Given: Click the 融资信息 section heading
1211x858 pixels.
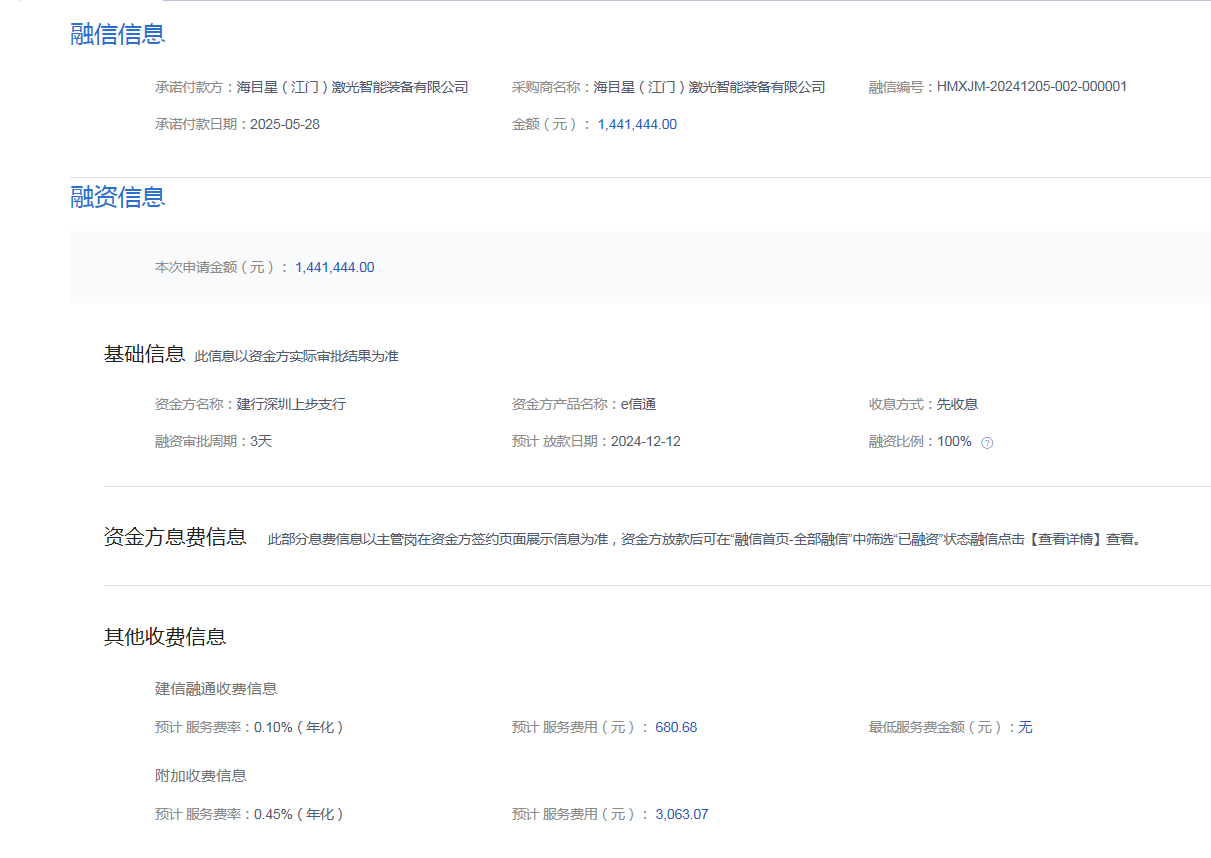Looking at the screenshot, I should click(x=117, y=197).
